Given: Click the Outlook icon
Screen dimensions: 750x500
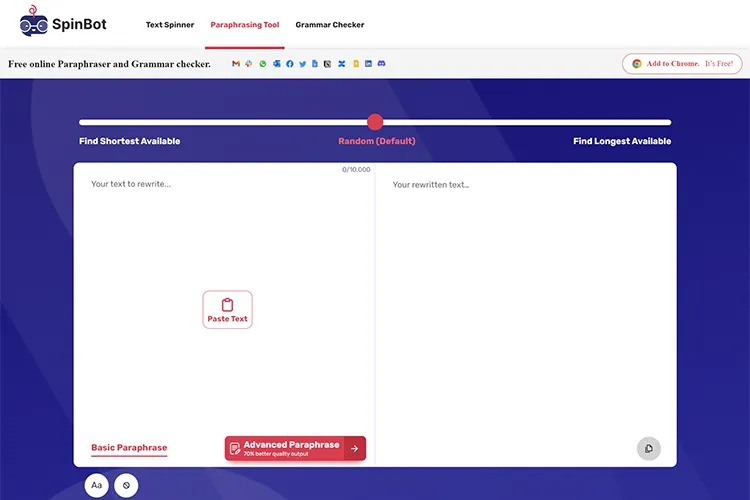Looking at the screenshot, I should pos(276,64).
